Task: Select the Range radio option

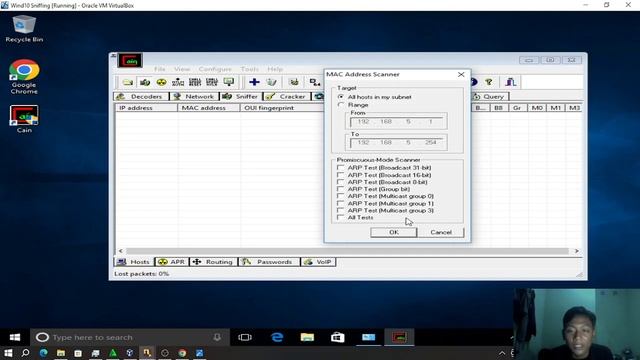Action: point(340,105)
